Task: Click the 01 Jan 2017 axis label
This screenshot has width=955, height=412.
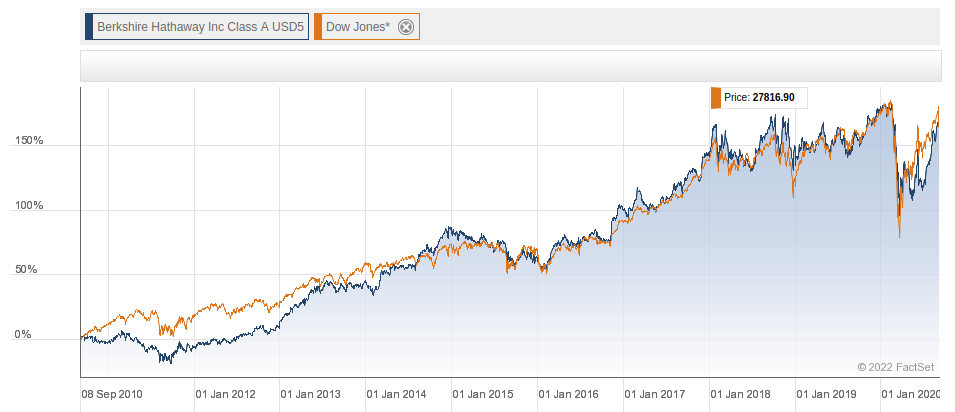Action: click(655, 394)
